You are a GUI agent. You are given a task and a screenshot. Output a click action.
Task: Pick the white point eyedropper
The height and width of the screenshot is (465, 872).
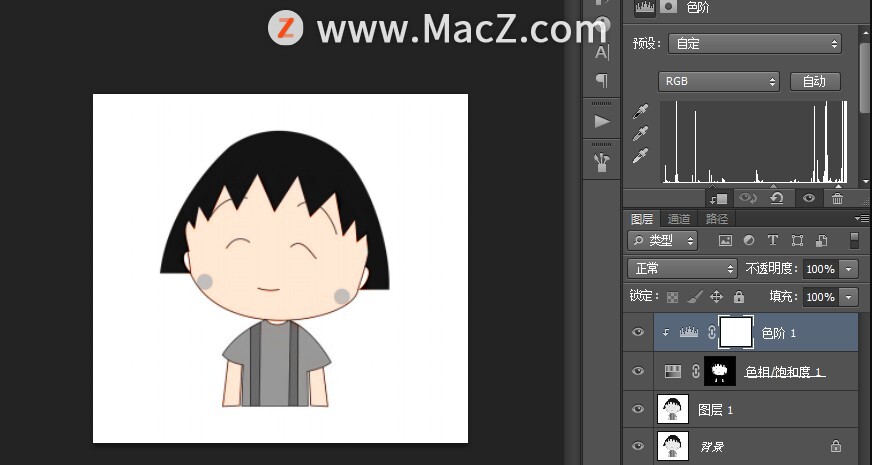[641, 155]
